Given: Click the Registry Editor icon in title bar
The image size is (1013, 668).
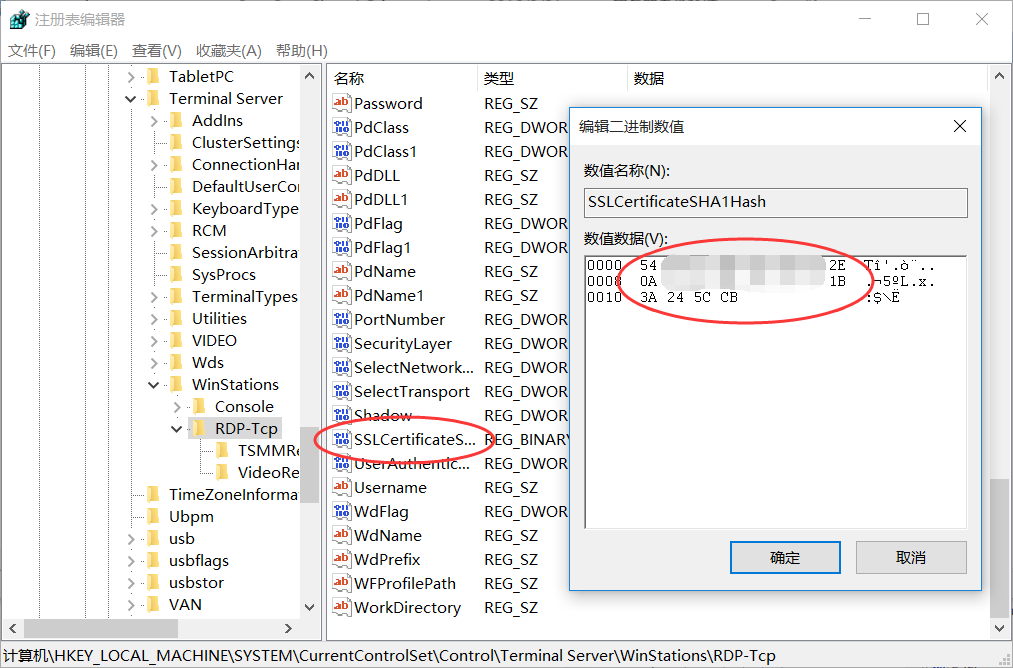Looking at the screenshot, I should [x=17, y=18].
